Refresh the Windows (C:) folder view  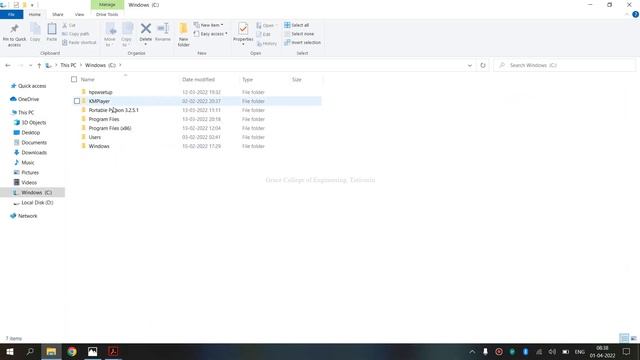click(483, 65)
